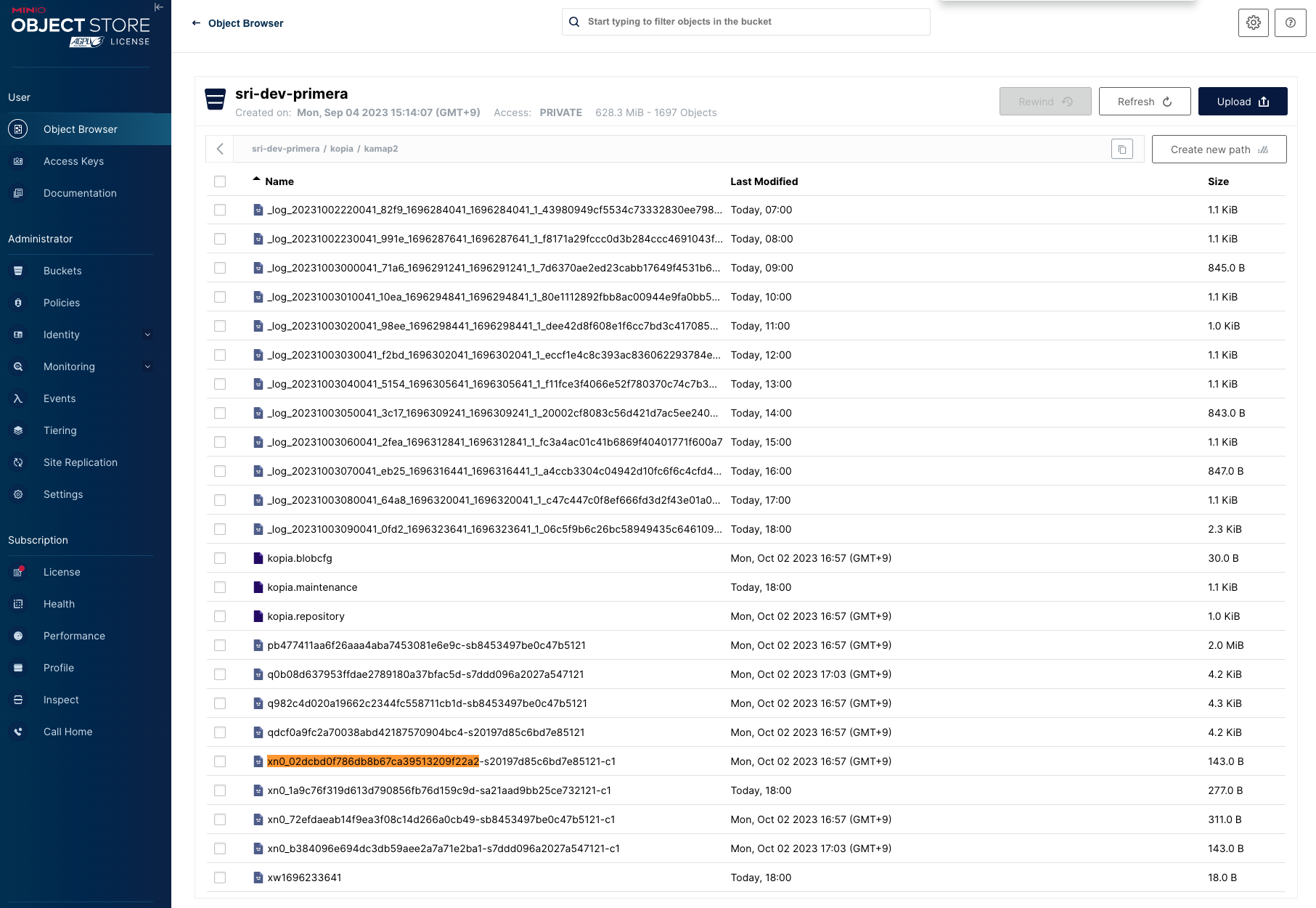The image size is (1316, 908).
Task: Open the Health subscription tool
Action: [58, 603]
